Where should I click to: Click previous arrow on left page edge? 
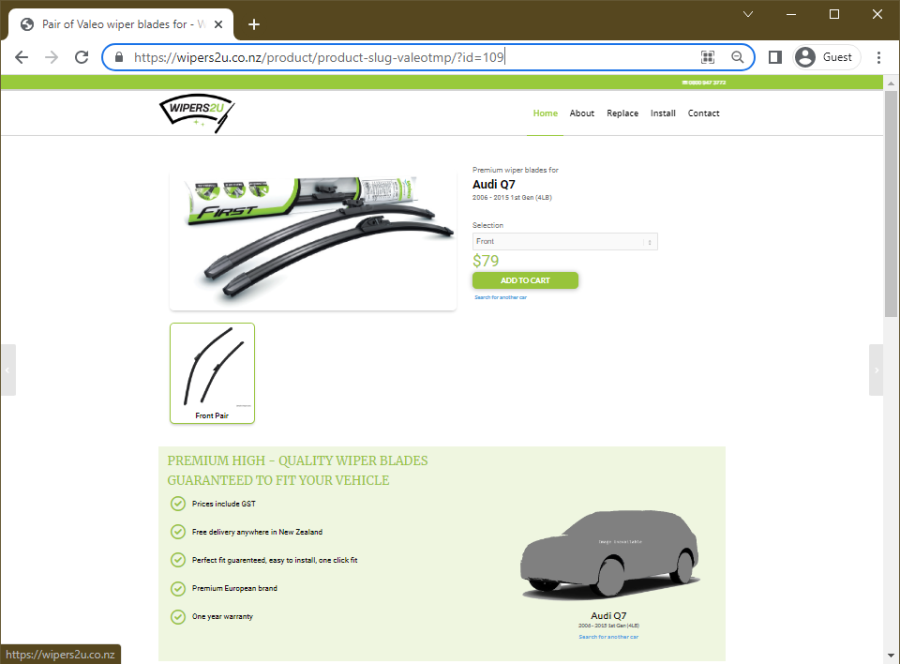click(x=8, y=369)
